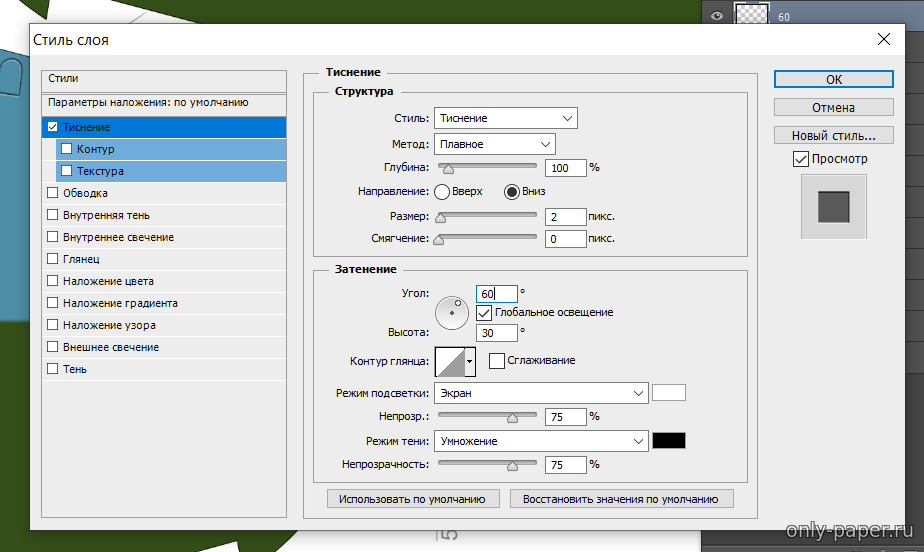Close the Layer Style dialog
The width and height of the screenshot is (924, 552).
[883, 40]
